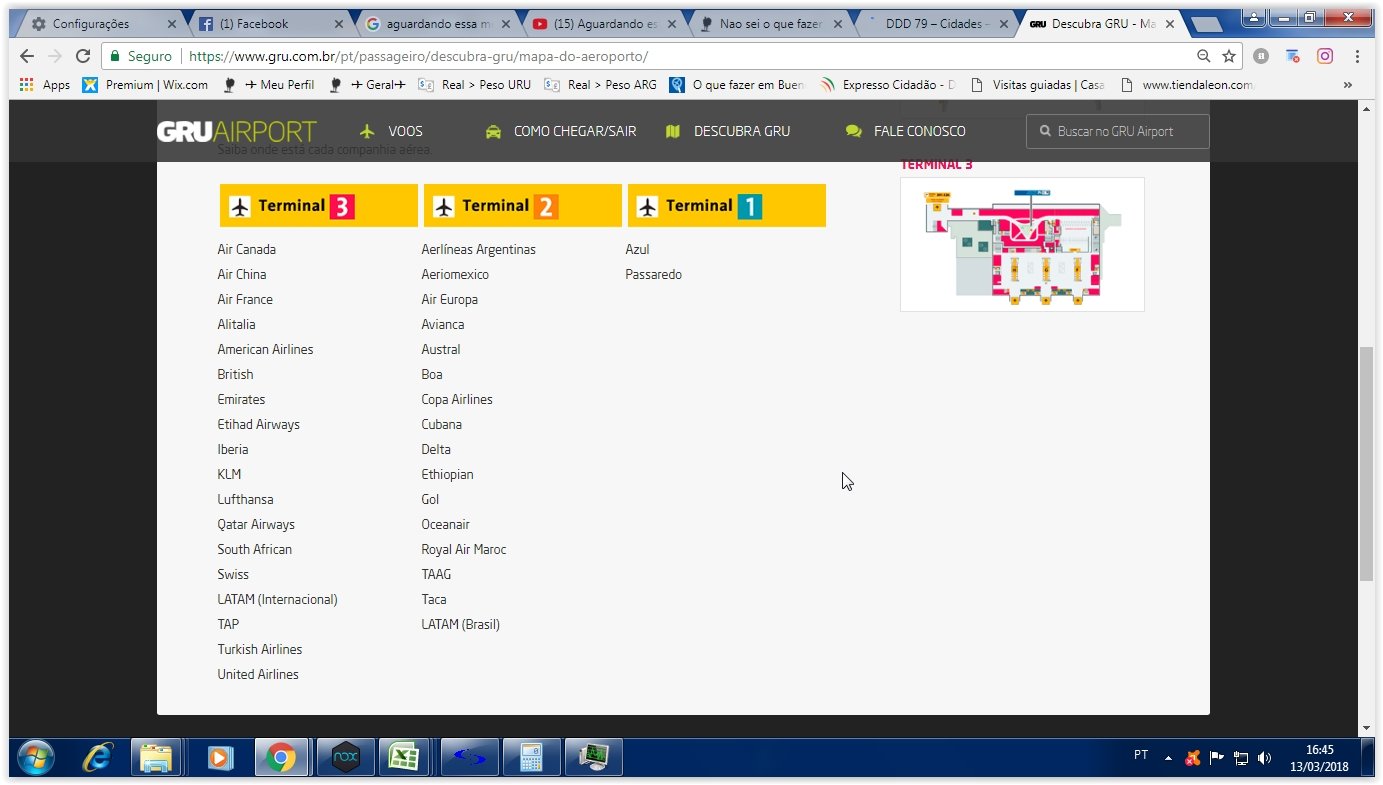Screen dimensions: 1383x785
Task: Show hidden system tray icons
Action: pyautogui.click(x=1168, y=758)
